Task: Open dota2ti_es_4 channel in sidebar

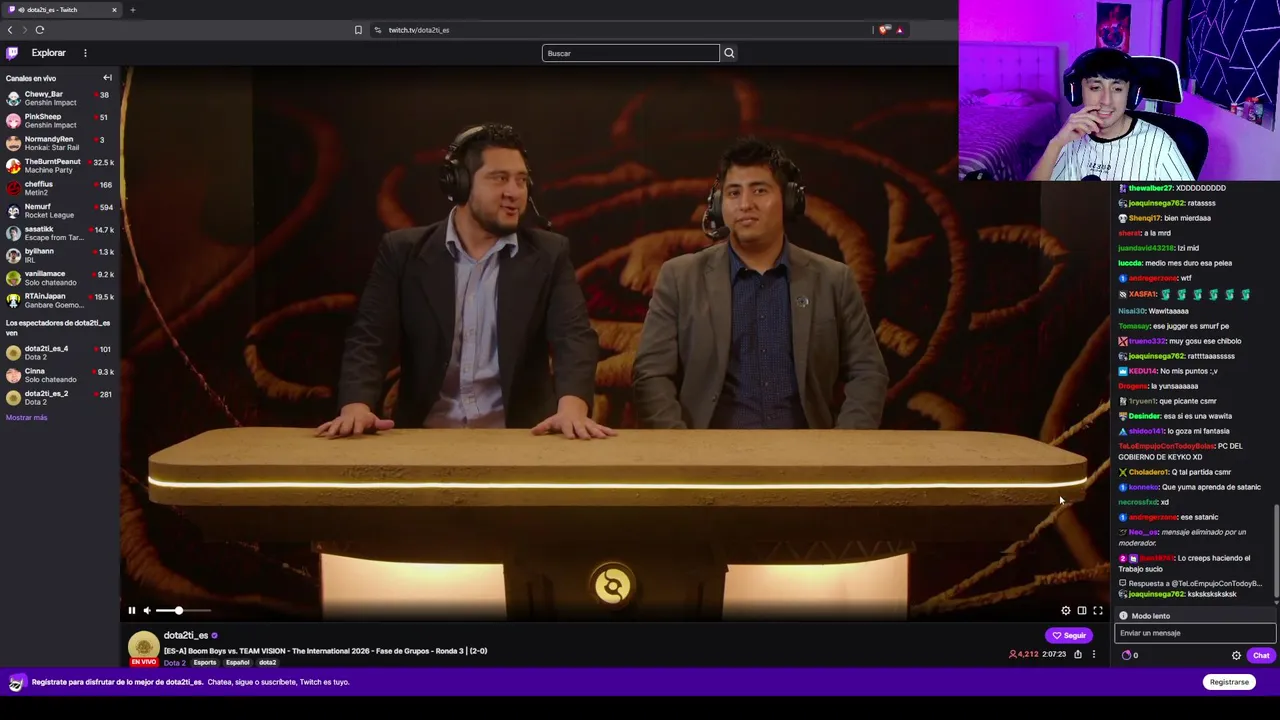Action: tap(60, 353)
